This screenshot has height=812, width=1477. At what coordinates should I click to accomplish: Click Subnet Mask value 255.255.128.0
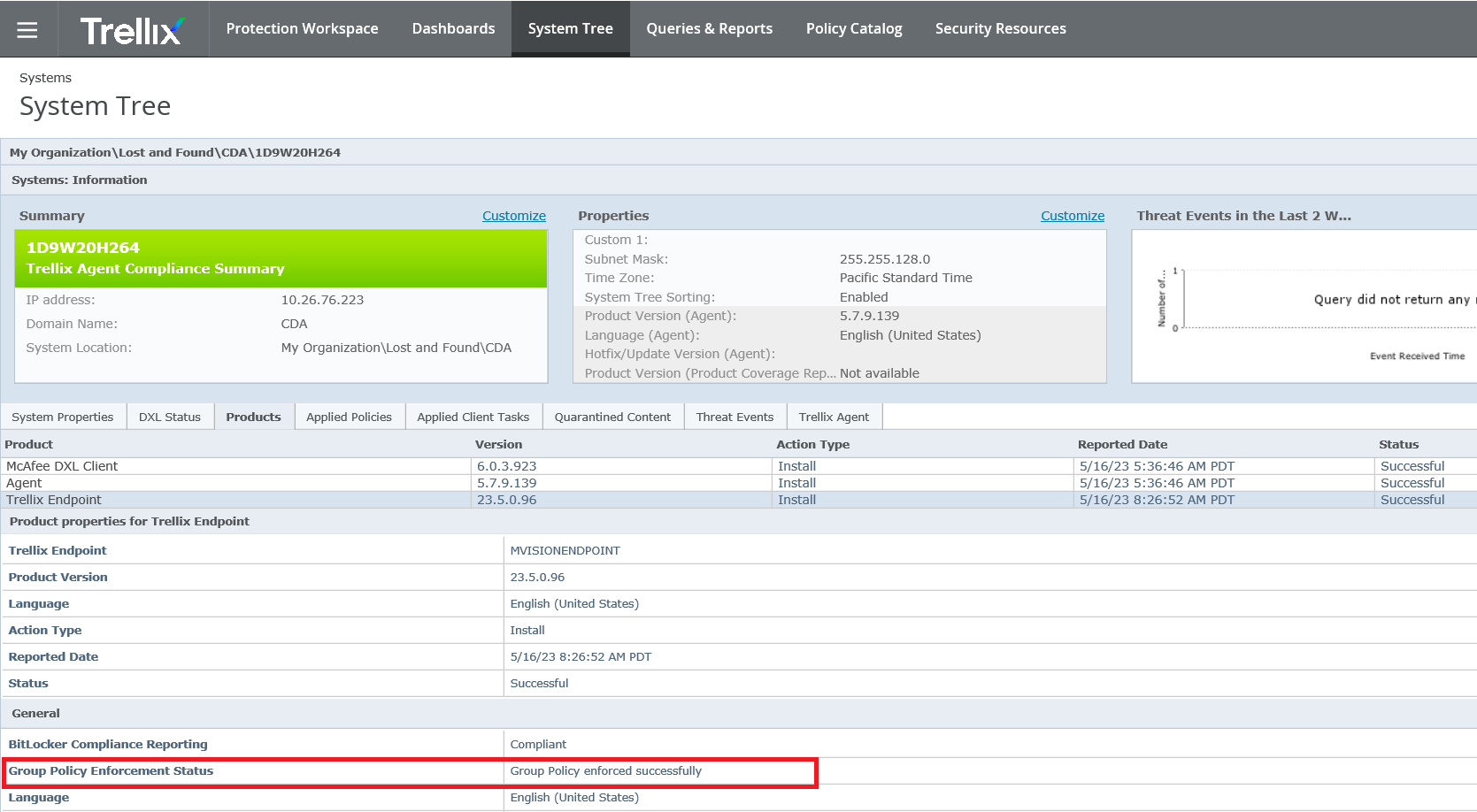(x=885, y=259)
